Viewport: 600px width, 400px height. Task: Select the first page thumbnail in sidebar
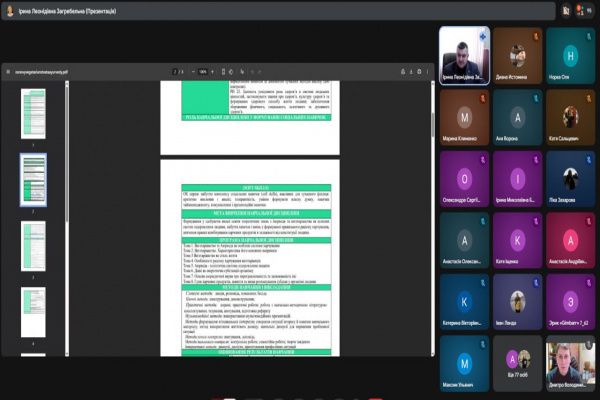(x=33, y=108)
